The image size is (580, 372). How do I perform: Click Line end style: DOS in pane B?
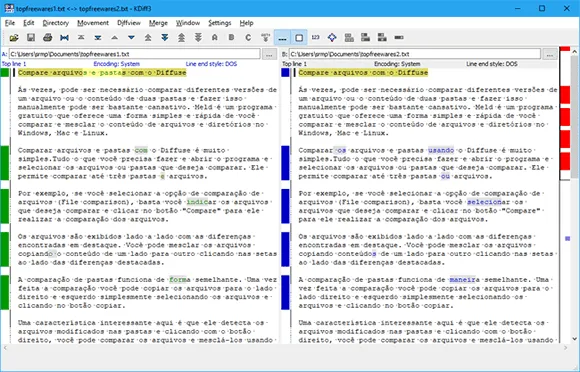[492, 64]
